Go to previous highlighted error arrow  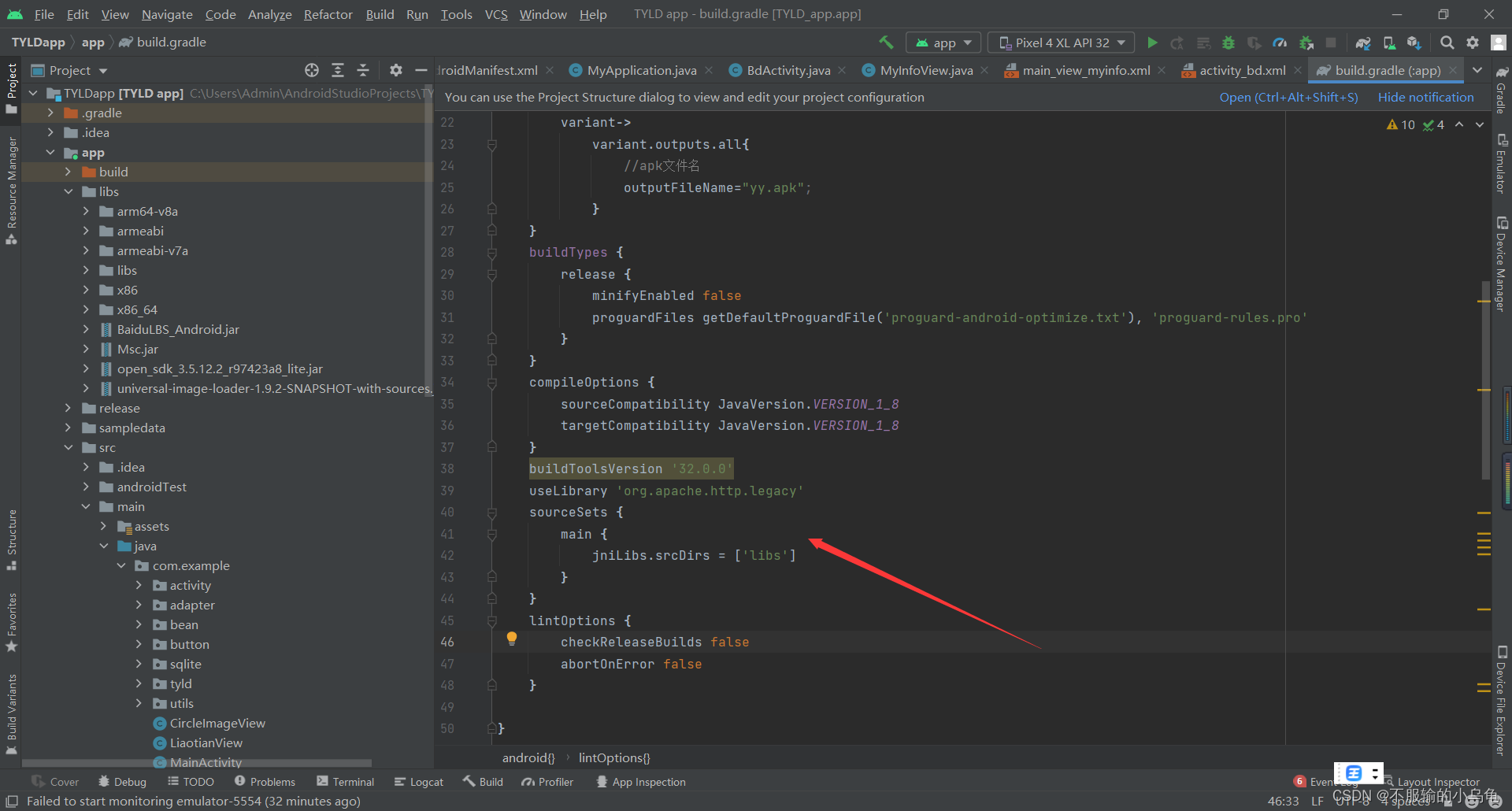click(x=1459, y=124)
